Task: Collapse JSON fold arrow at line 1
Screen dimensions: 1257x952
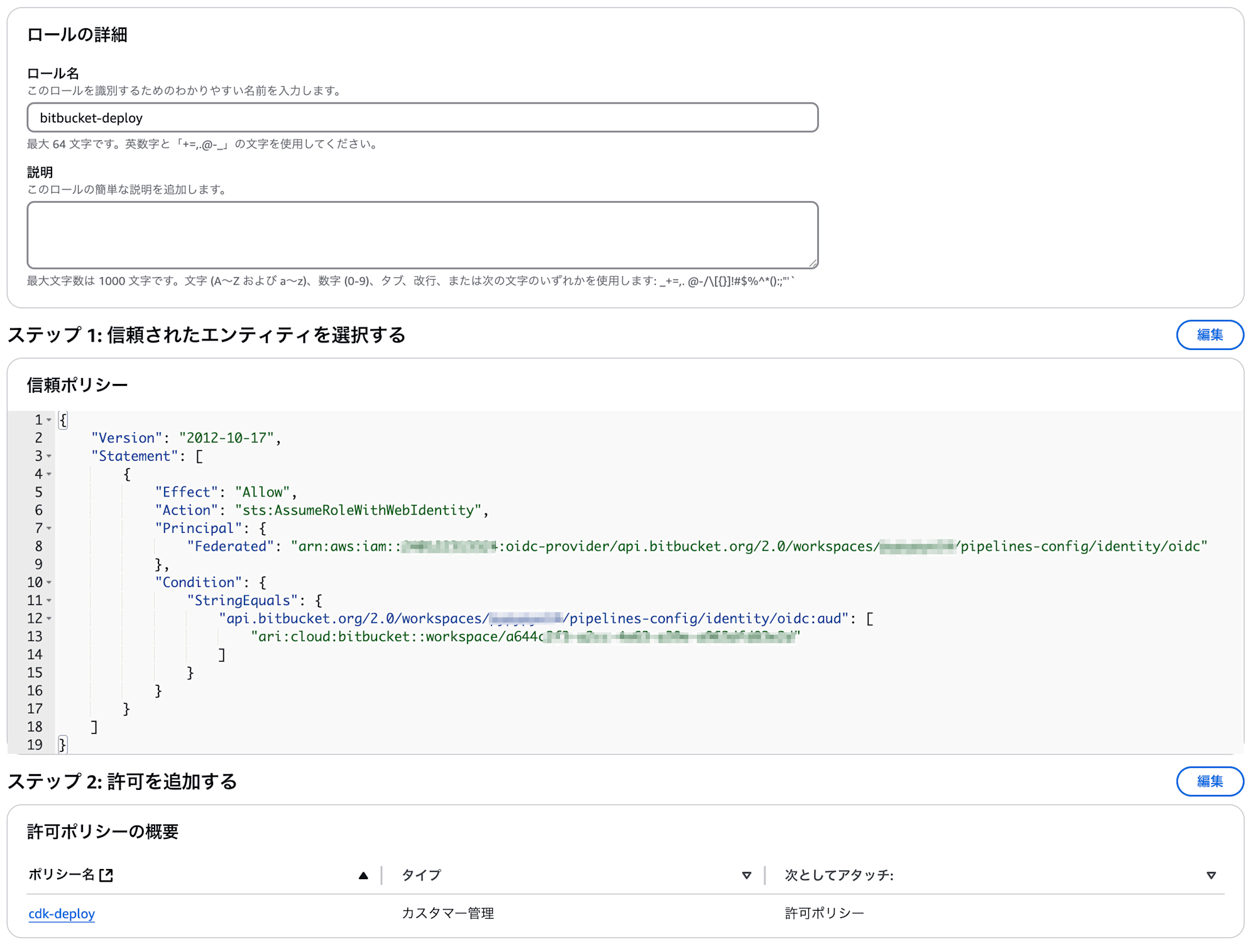Action: click(x=49, y=420)
